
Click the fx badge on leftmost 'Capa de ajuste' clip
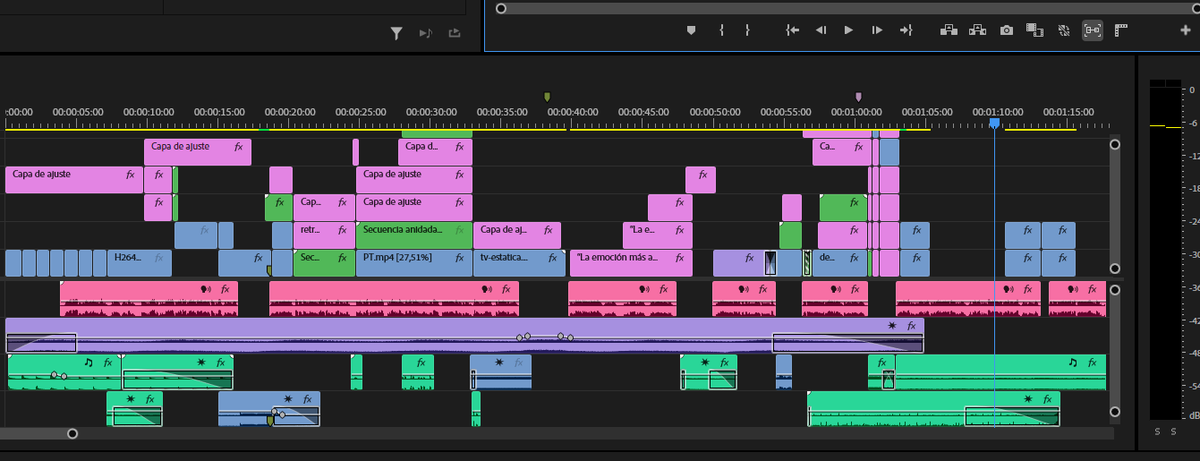(x=130, y=174)
